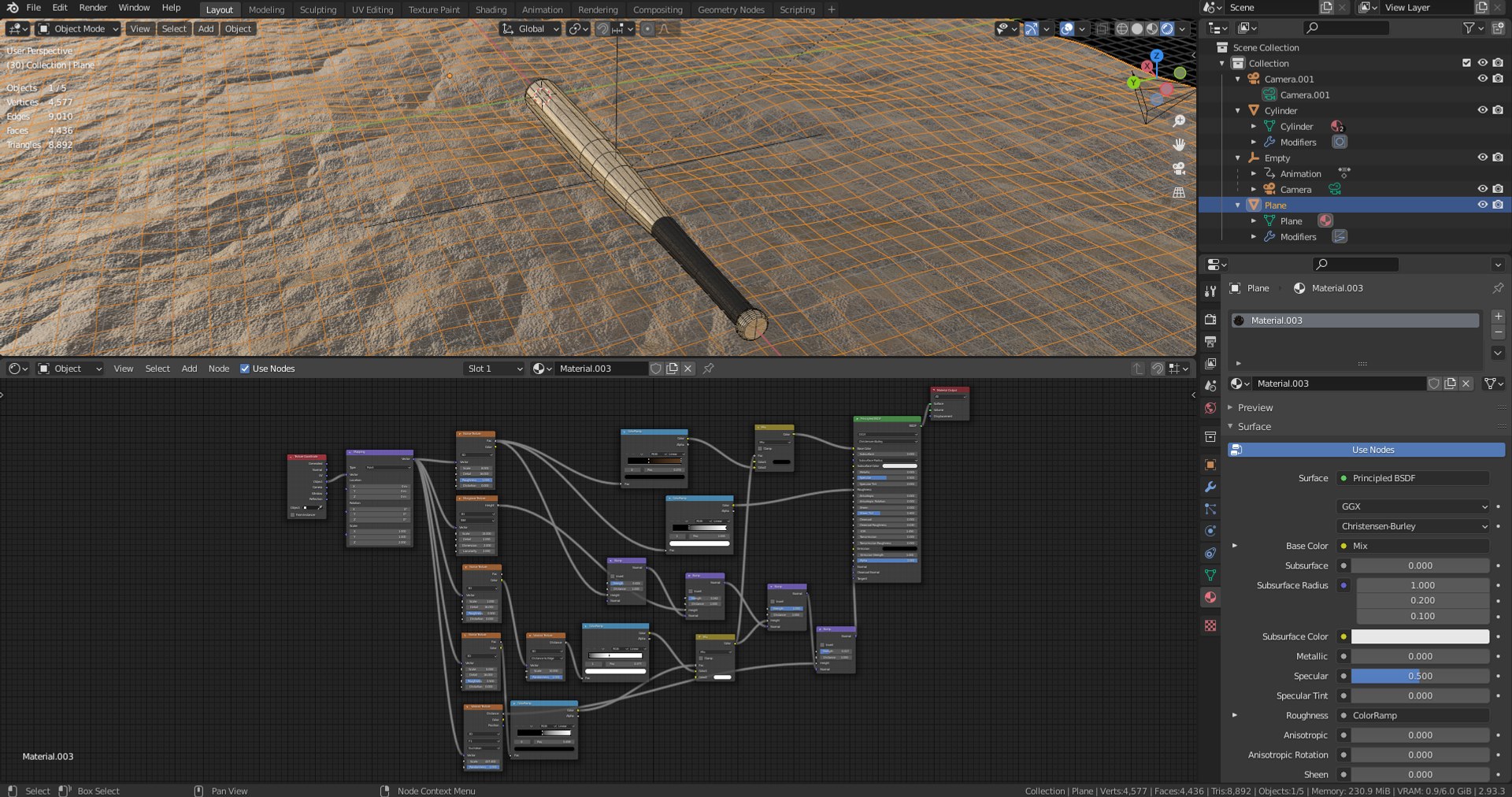This screenshot has height=797, width=1512.
Task: Open the Render menu
Action: (93, 8)
